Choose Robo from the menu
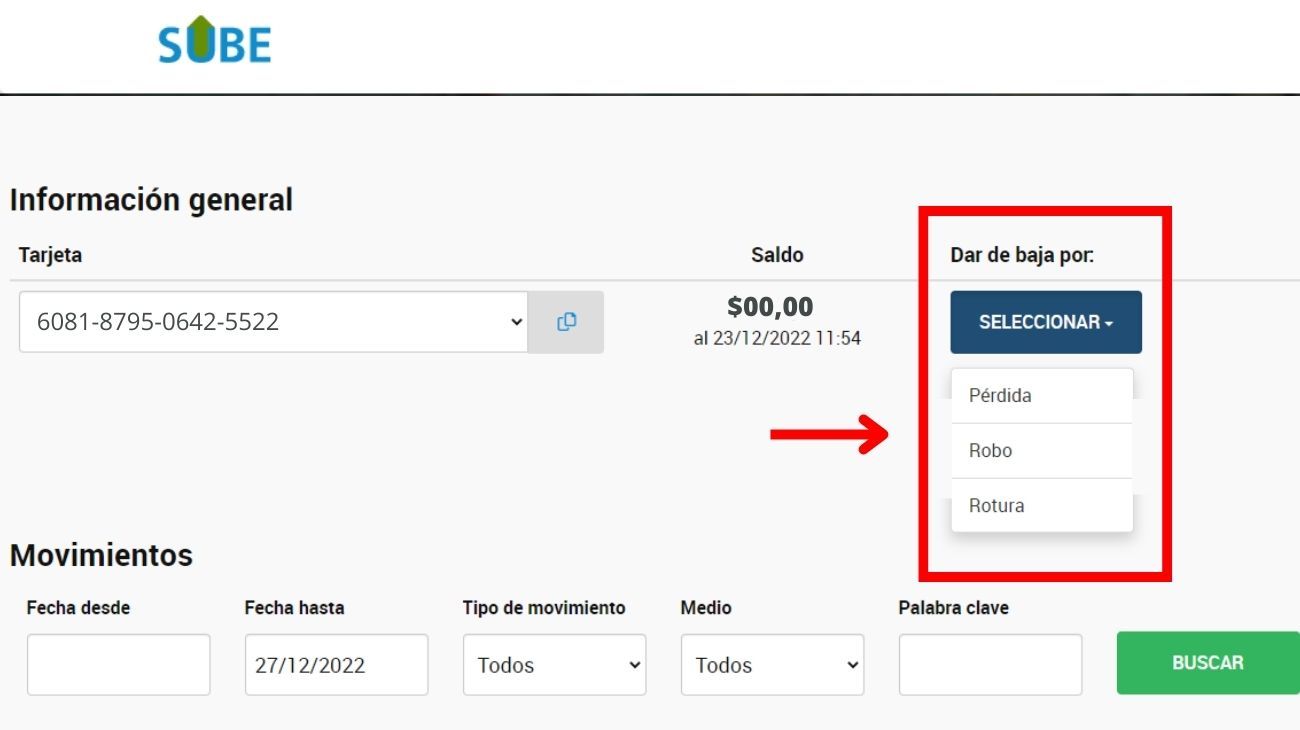The width and height of the screenshot is (1300, 730). click(x=1042, y=451)
